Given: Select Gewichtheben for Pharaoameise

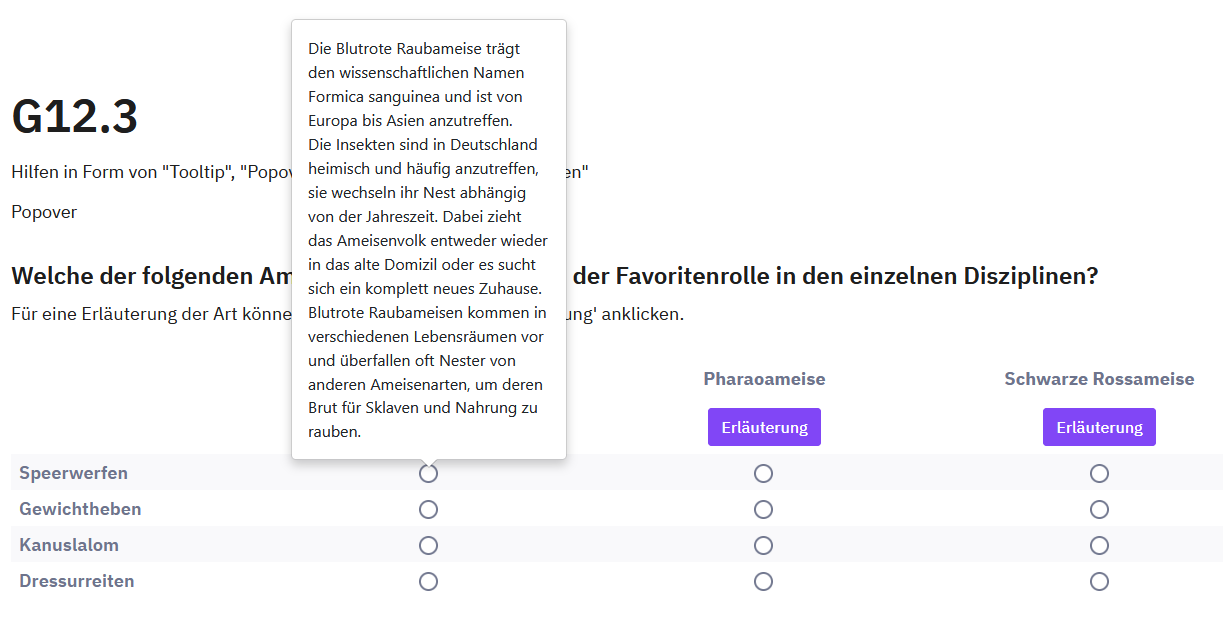Looking at the screenshot, I should click(x=764, y=509).
